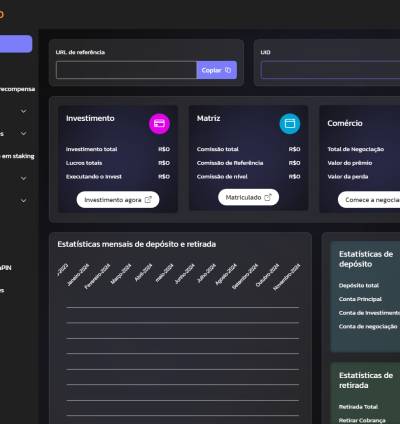Click the Comércio card title
Screen dimensions: 400x424
[x=345, y=123]
